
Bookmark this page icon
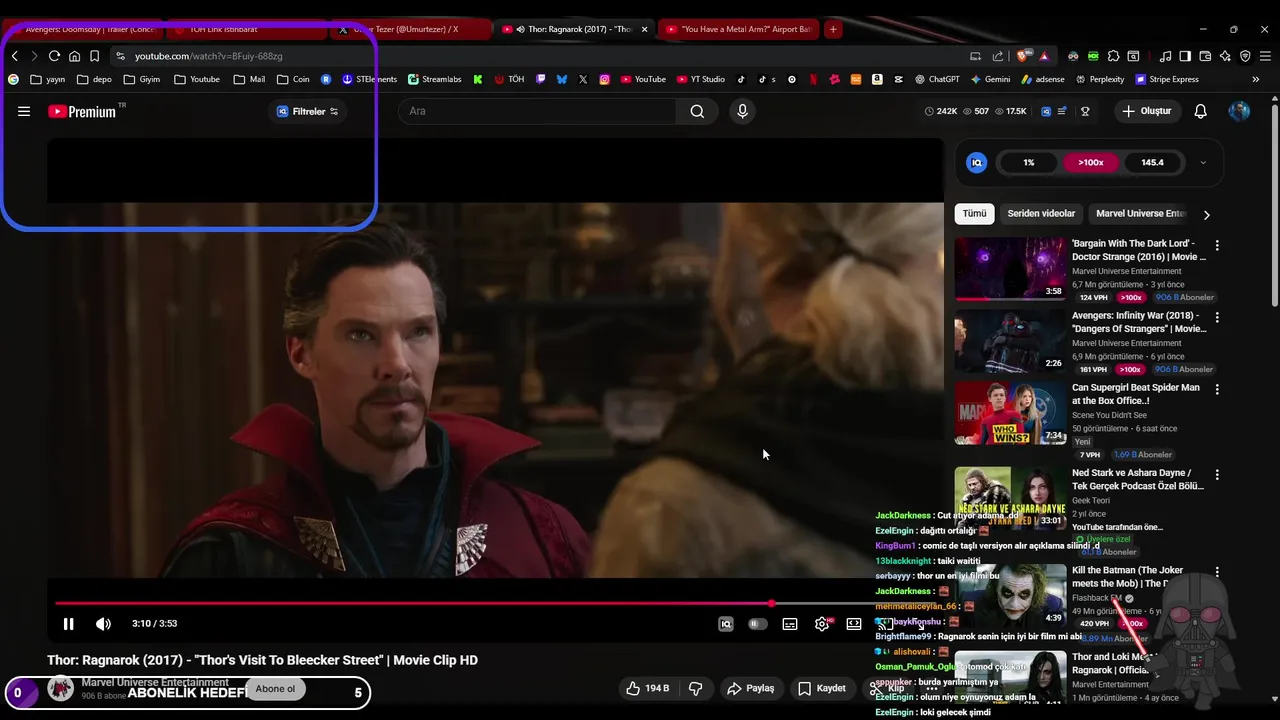tap(94, 56)
